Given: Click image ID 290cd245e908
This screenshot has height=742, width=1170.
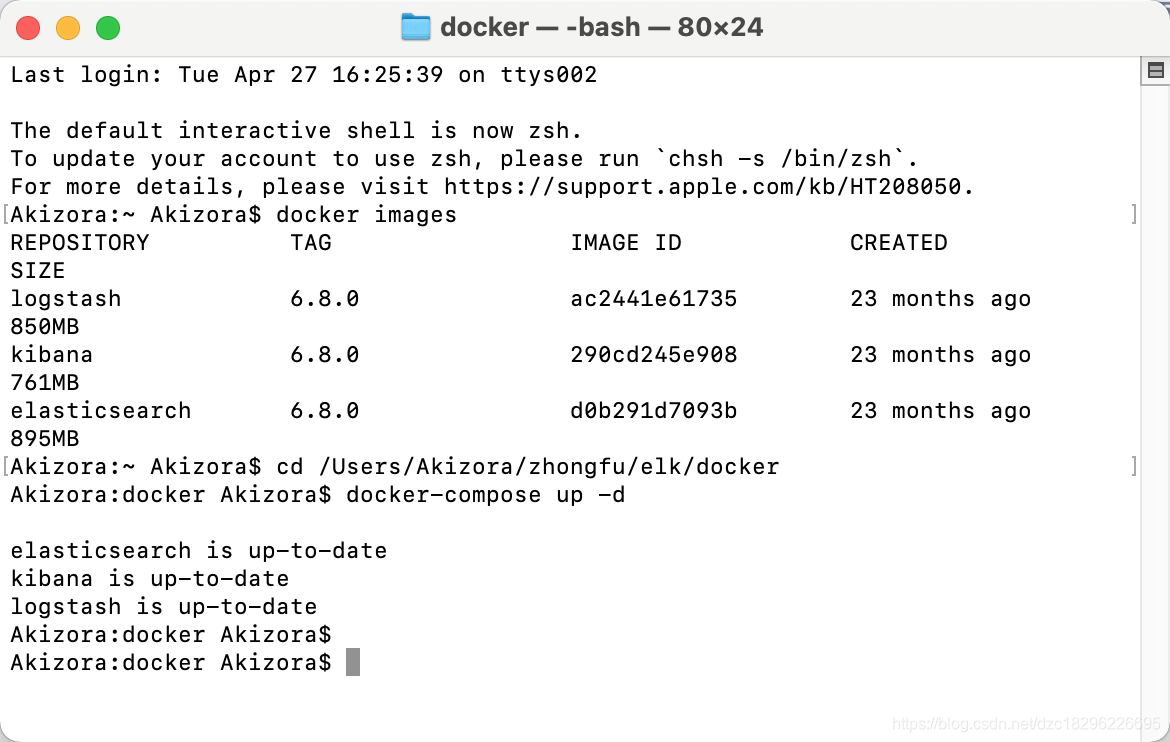Looking at the screenshot, I should click(x=654, y=355).
